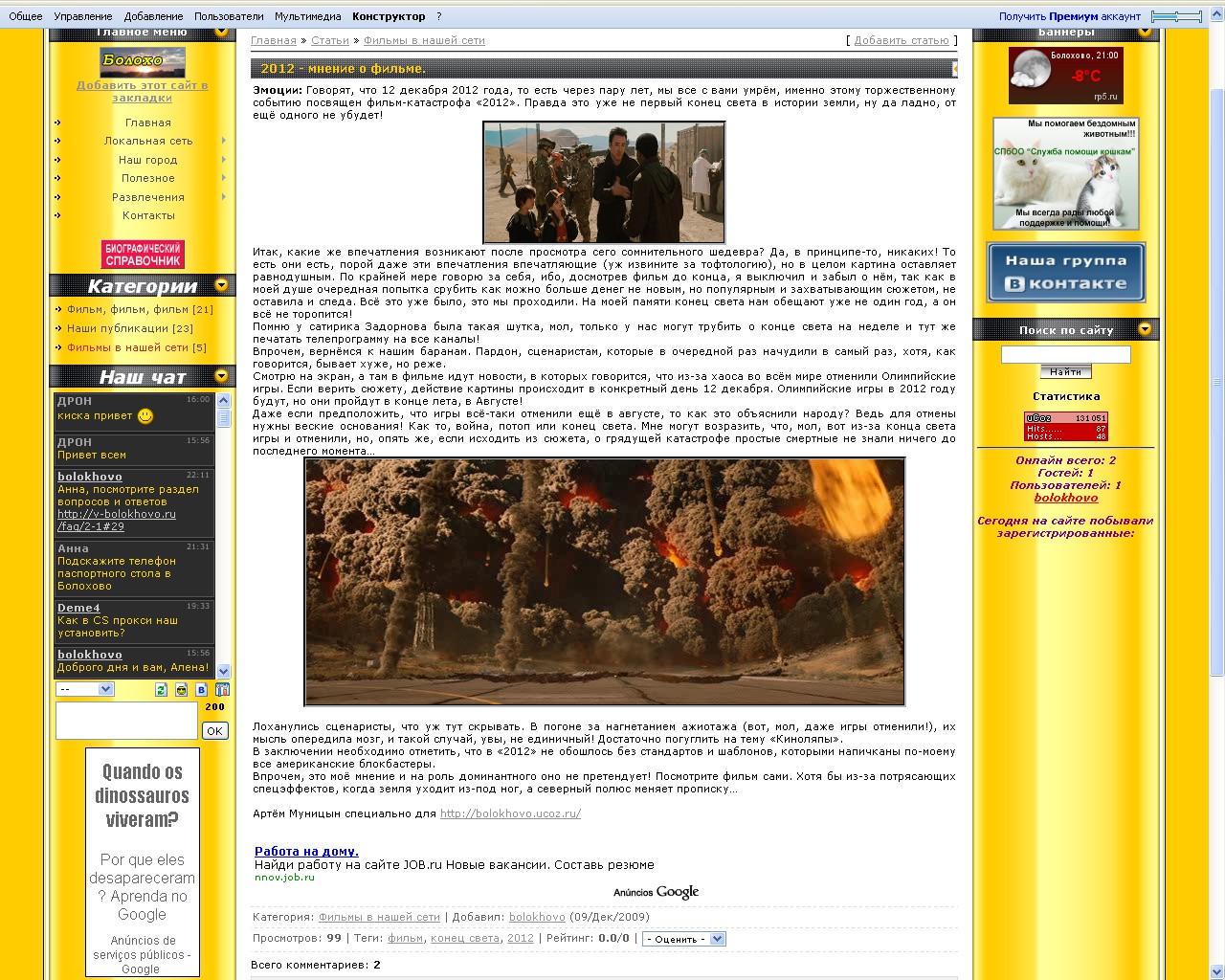This screenshot has width=1225, height=980.
Task: Click the 2012 movie still with people
Action: pyautogui.click(x=604, y=182)
